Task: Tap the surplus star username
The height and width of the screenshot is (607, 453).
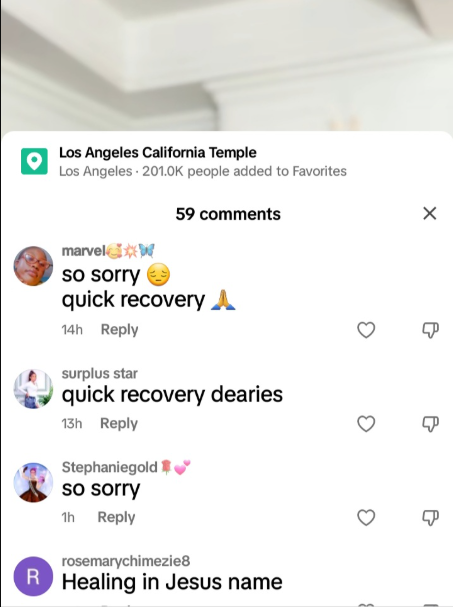Action: tap(100, 374)
